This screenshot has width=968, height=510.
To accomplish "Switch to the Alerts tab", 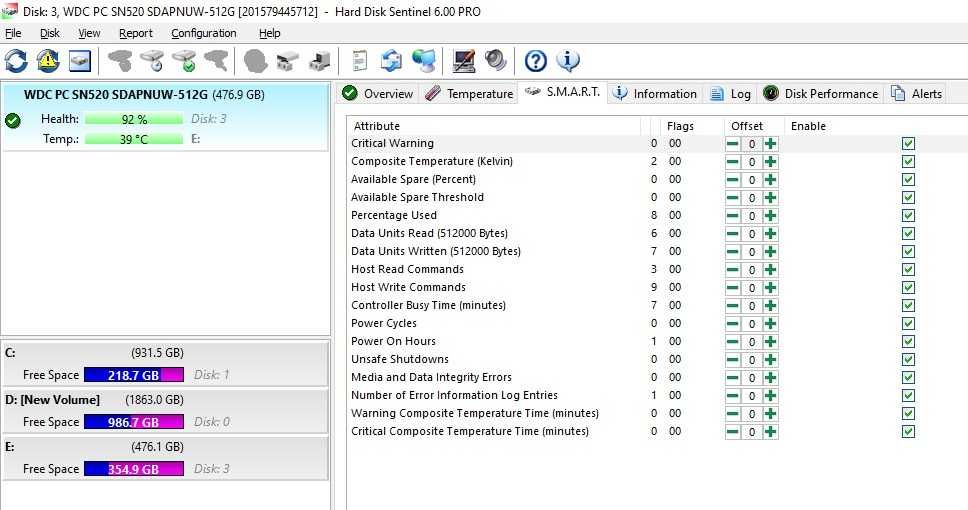I will pyautogui.click(x=916, y=94).
